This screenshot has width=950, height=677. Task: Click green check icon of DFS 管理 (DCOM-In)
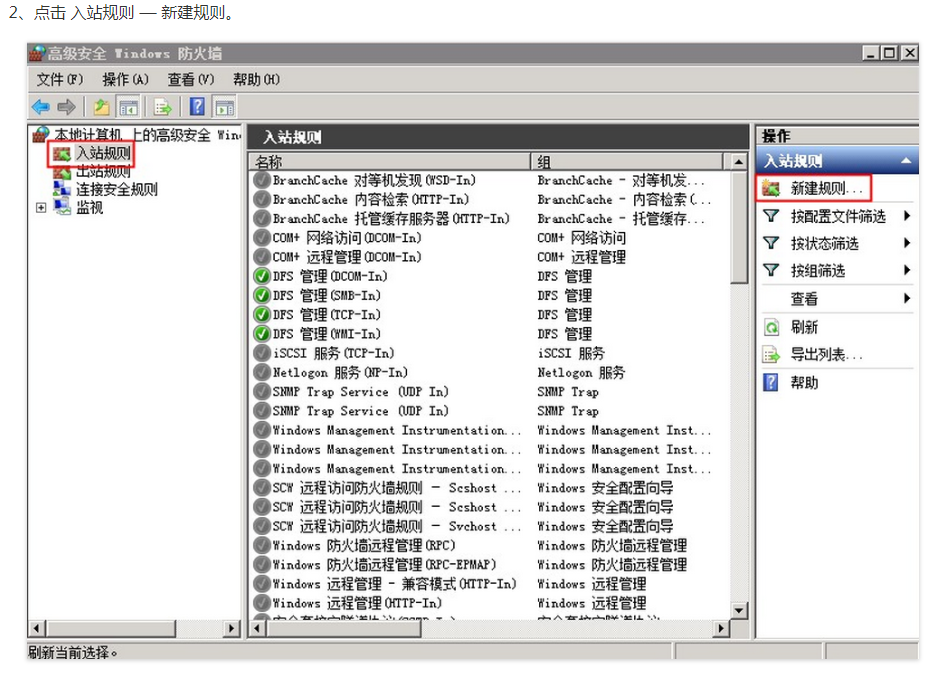click(x=262, y=276)
